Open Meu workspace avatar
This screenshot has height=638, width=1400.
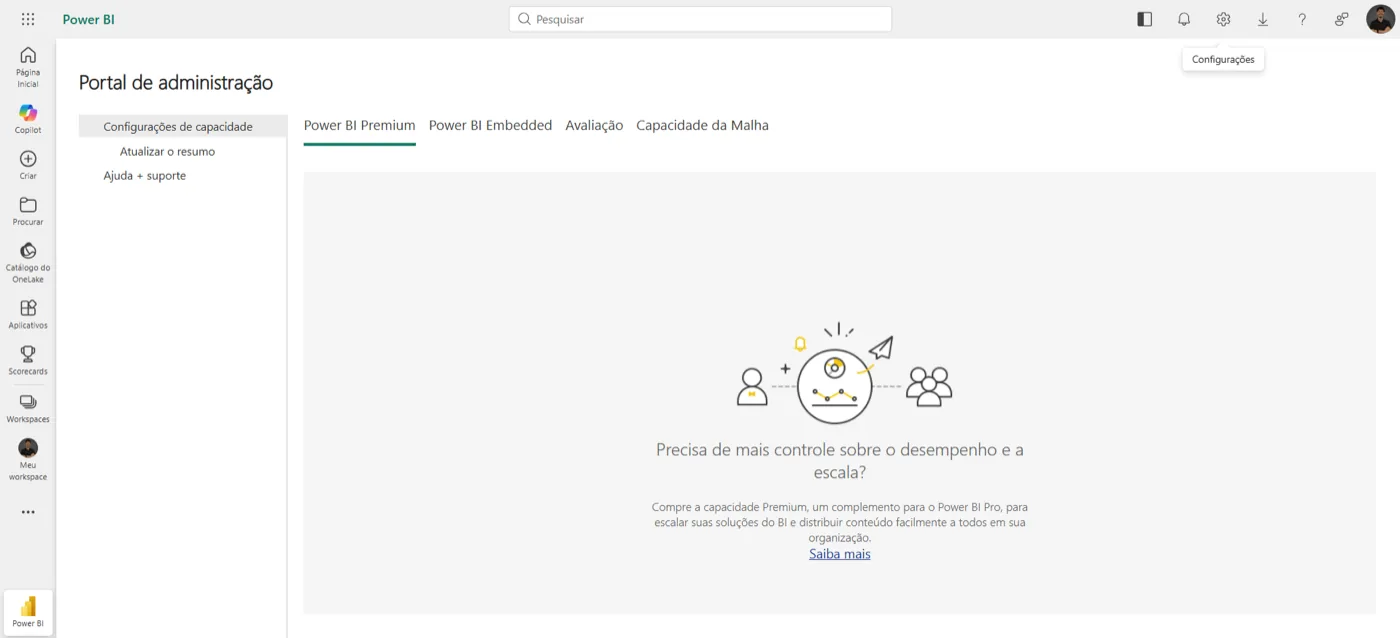(x=28, y=448)
